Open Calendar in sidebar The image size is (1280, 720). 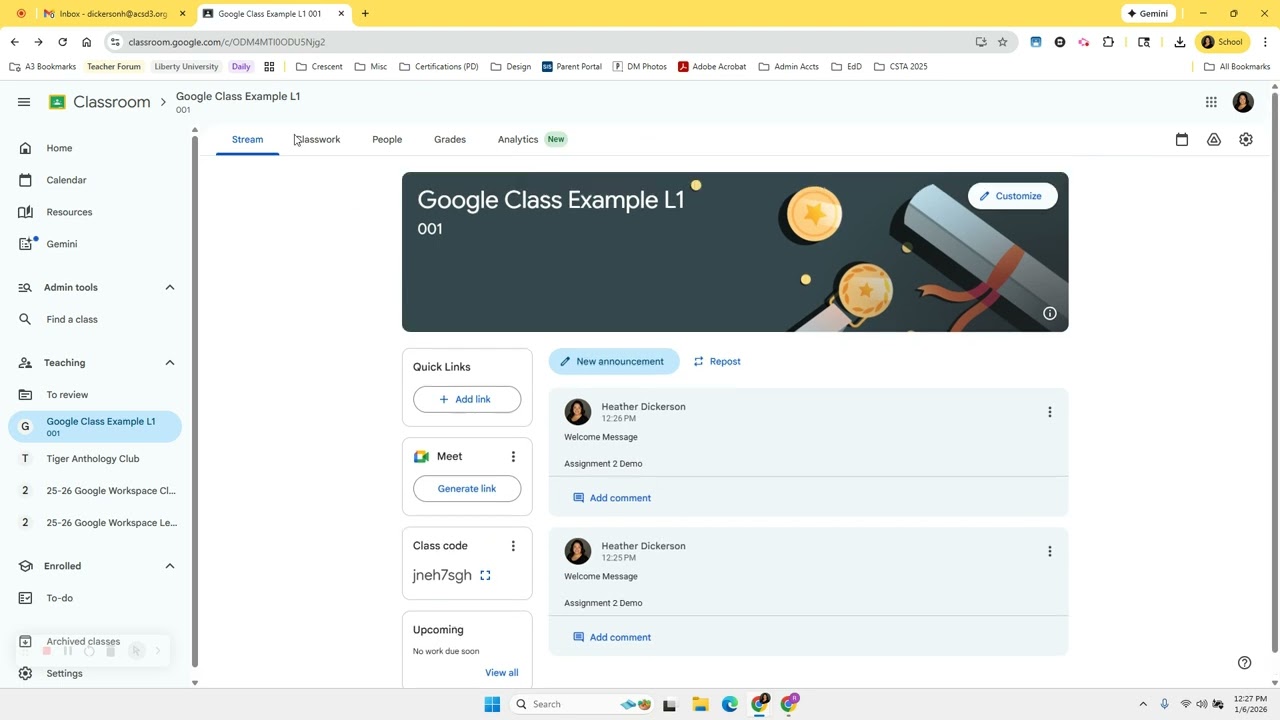click(96, 180)
